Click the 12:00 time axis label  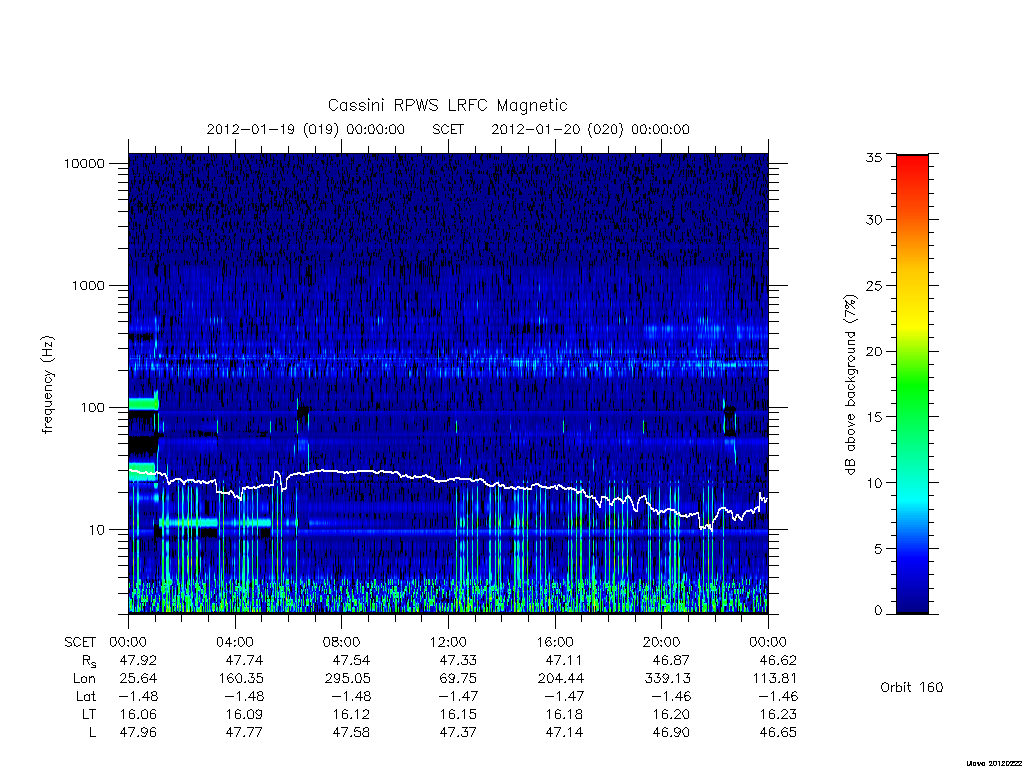tap(448, 642)
